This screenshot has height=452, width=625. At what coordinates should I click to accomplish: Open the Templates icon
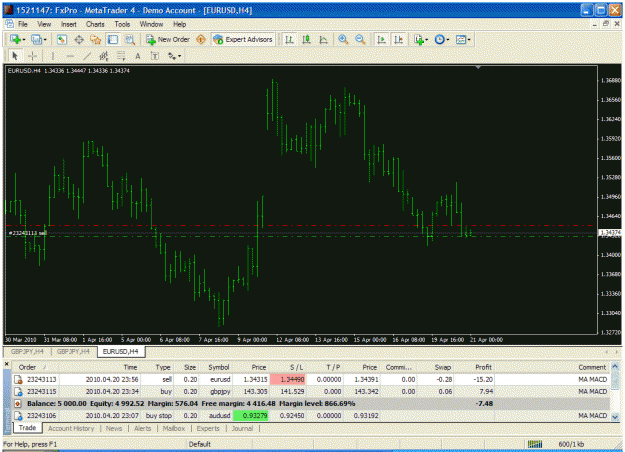coord(461,39)
